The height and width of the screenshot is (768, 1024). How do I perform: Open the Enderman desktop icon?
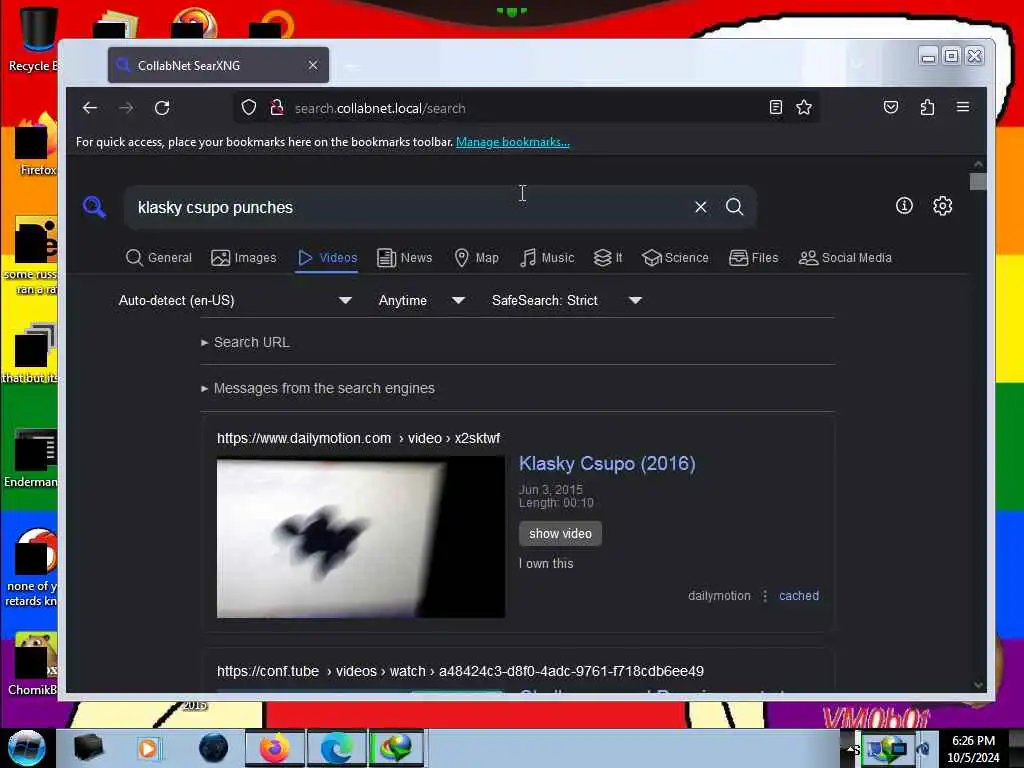[x=31, y=458]
